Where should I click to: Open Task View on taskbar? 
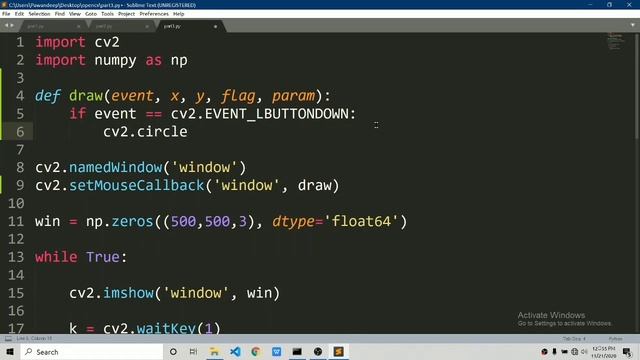coord(193,352)
